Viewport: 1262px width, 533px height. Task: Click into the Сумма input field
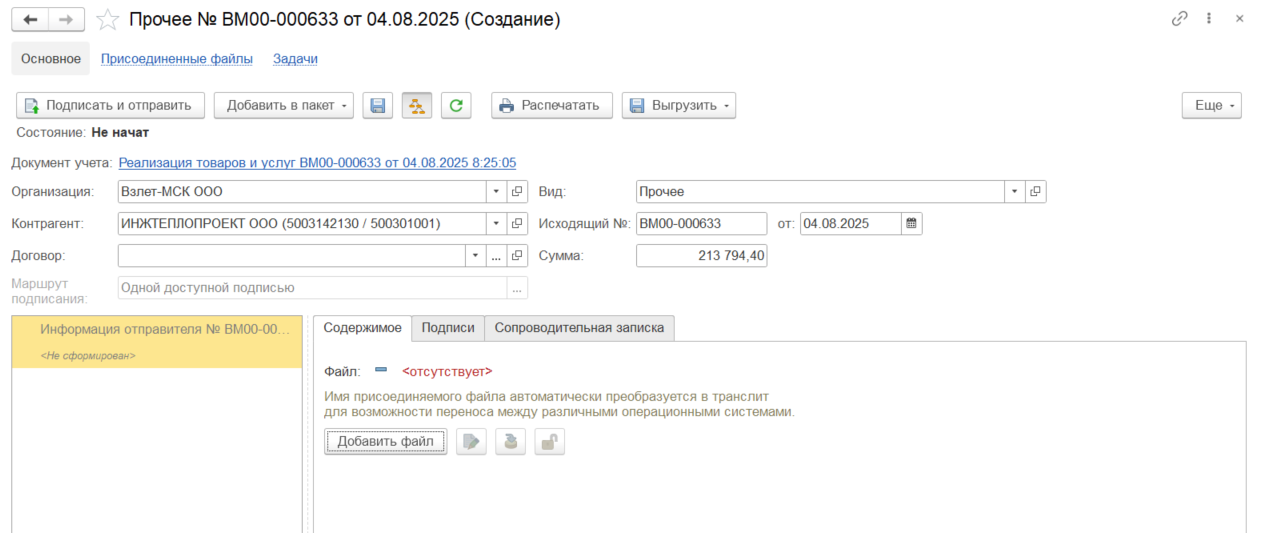point(701,256)
